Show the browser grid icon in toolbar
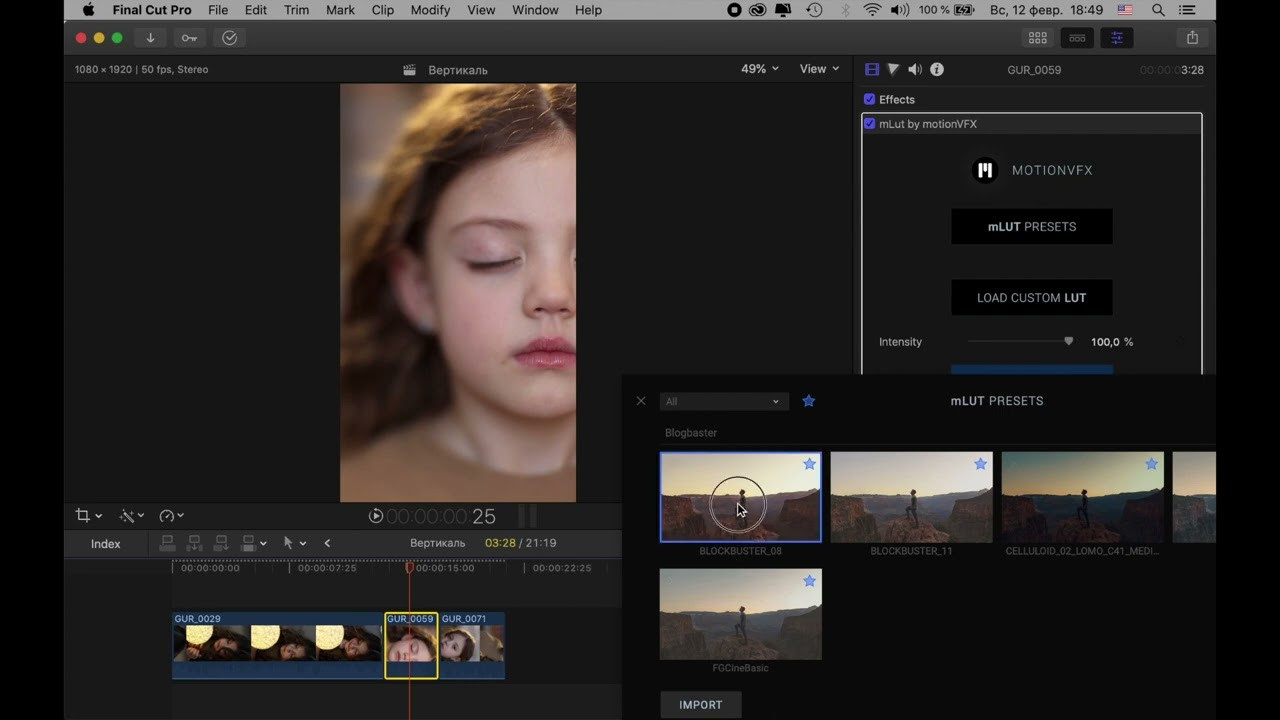1280x720 pixels. (x=1038, y=38)
